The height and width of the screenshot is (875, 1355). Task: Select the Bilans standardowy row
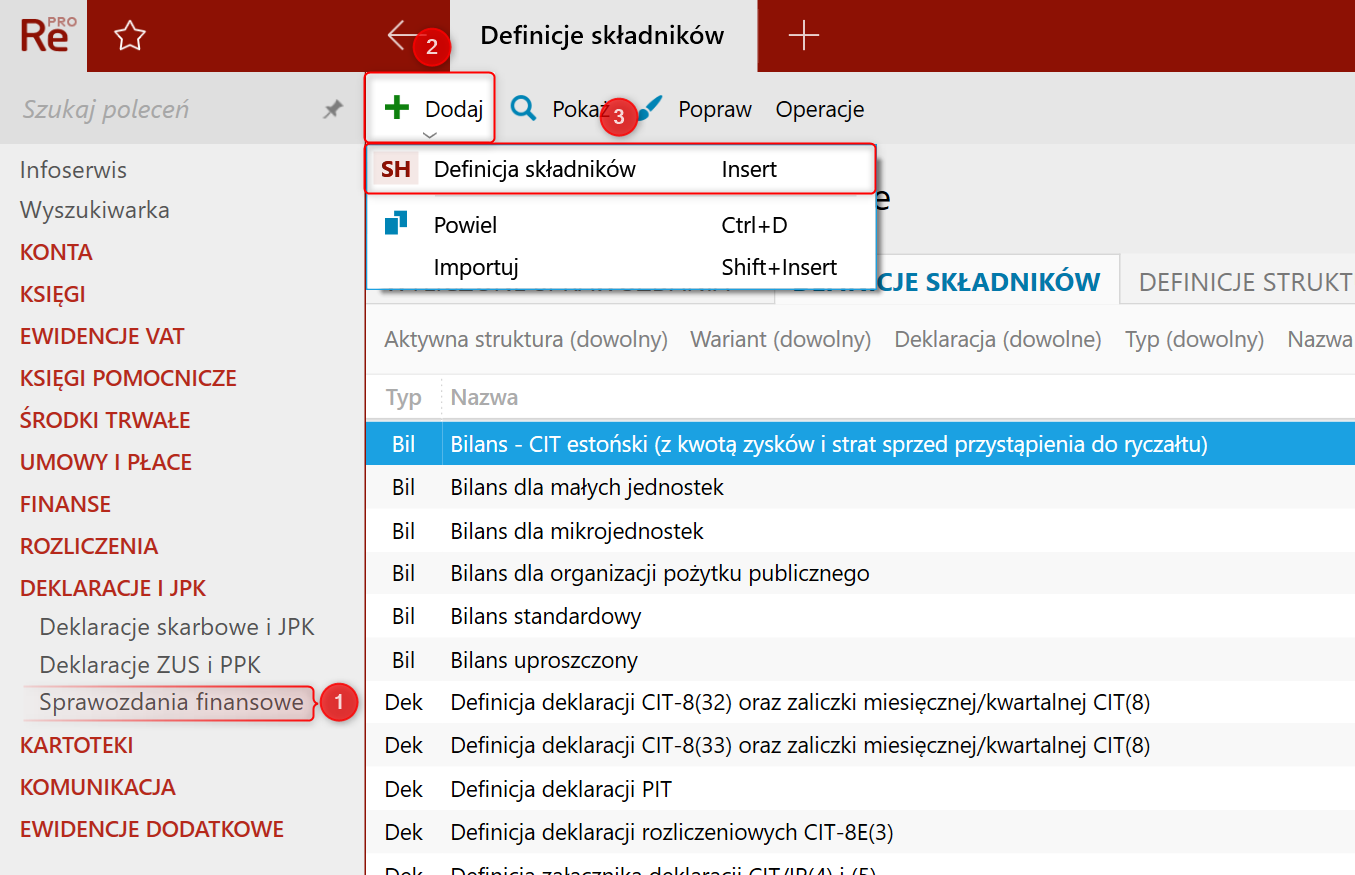[860, 616]
